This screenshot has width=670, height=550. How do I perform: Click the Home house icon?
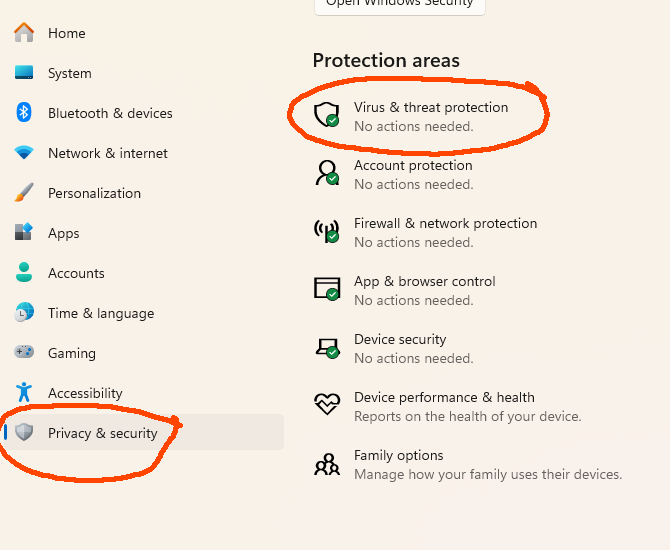[24, 32]
